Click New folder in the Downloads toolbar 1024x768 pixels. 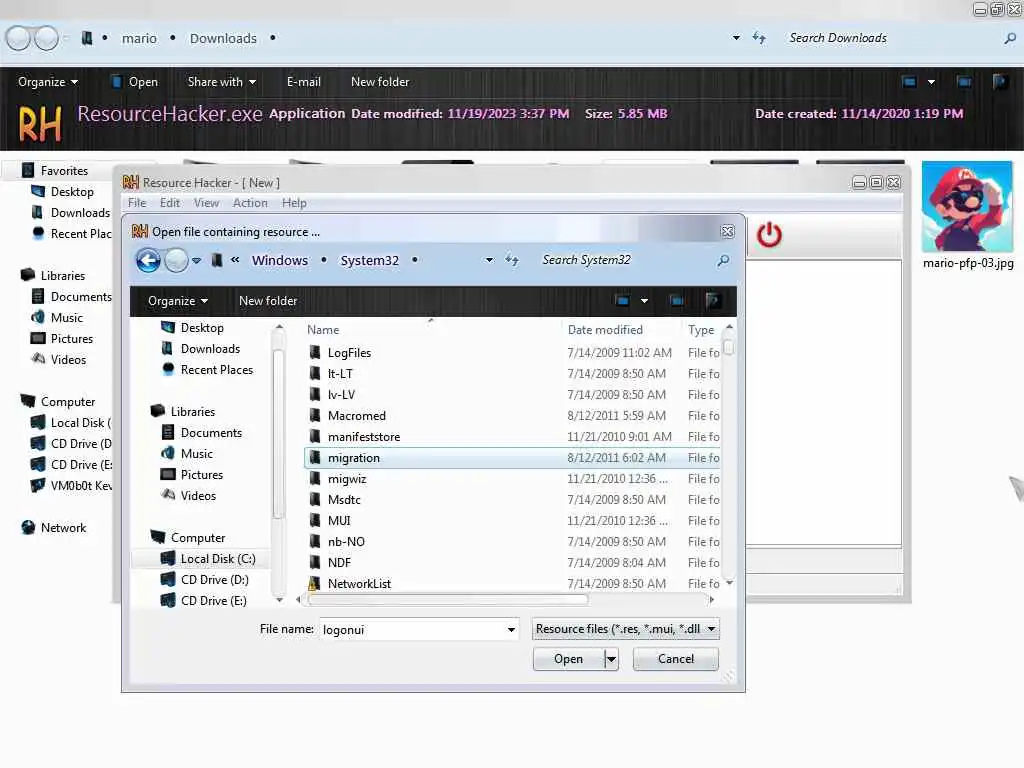tap(380, 82)
